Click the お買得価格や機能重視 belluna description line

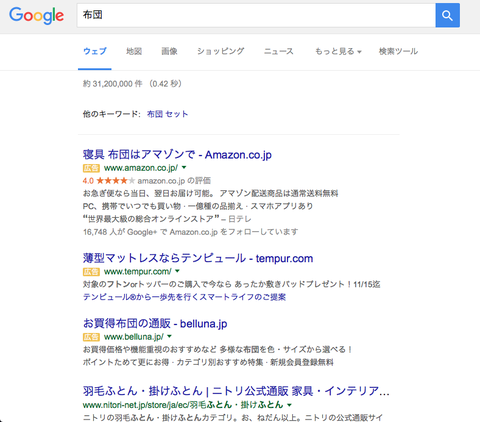pos(218,350)
